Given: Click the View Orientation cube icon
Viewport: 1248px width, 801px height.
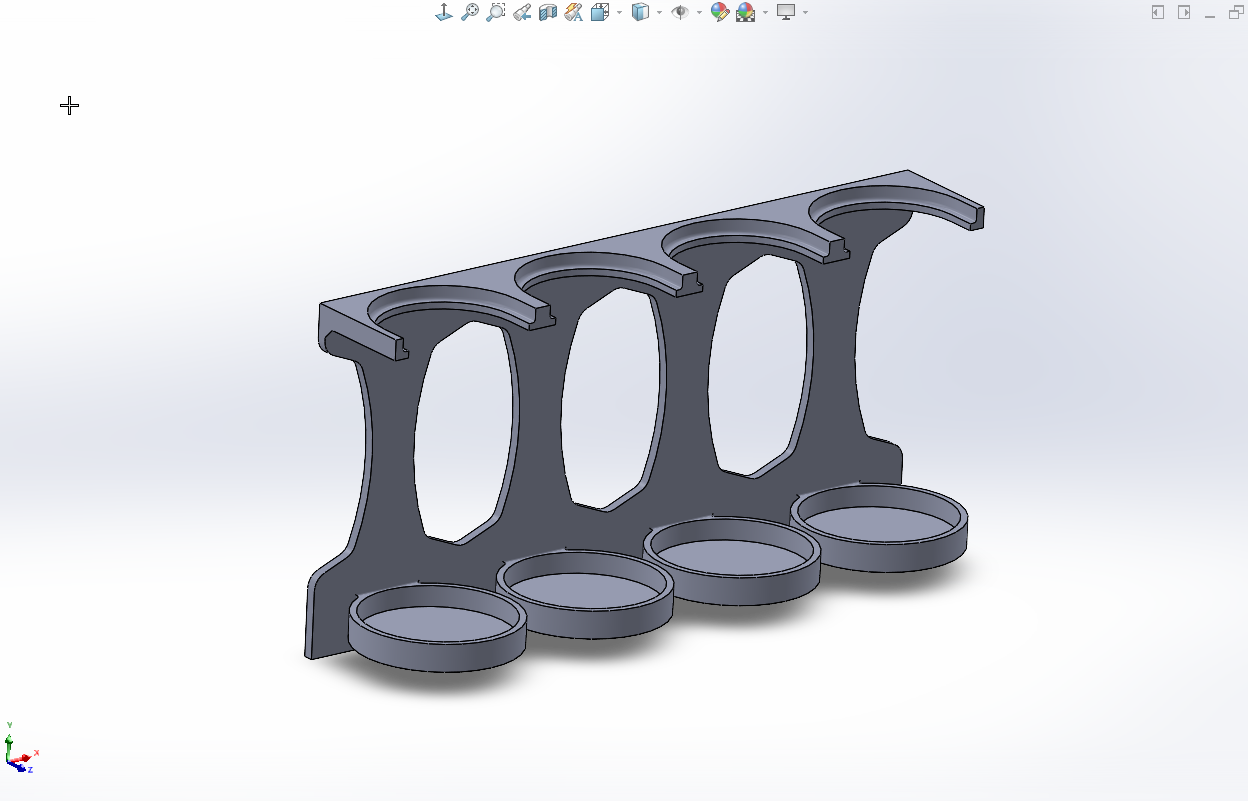Looking at the screenshot, I should [x=600, y=12].
